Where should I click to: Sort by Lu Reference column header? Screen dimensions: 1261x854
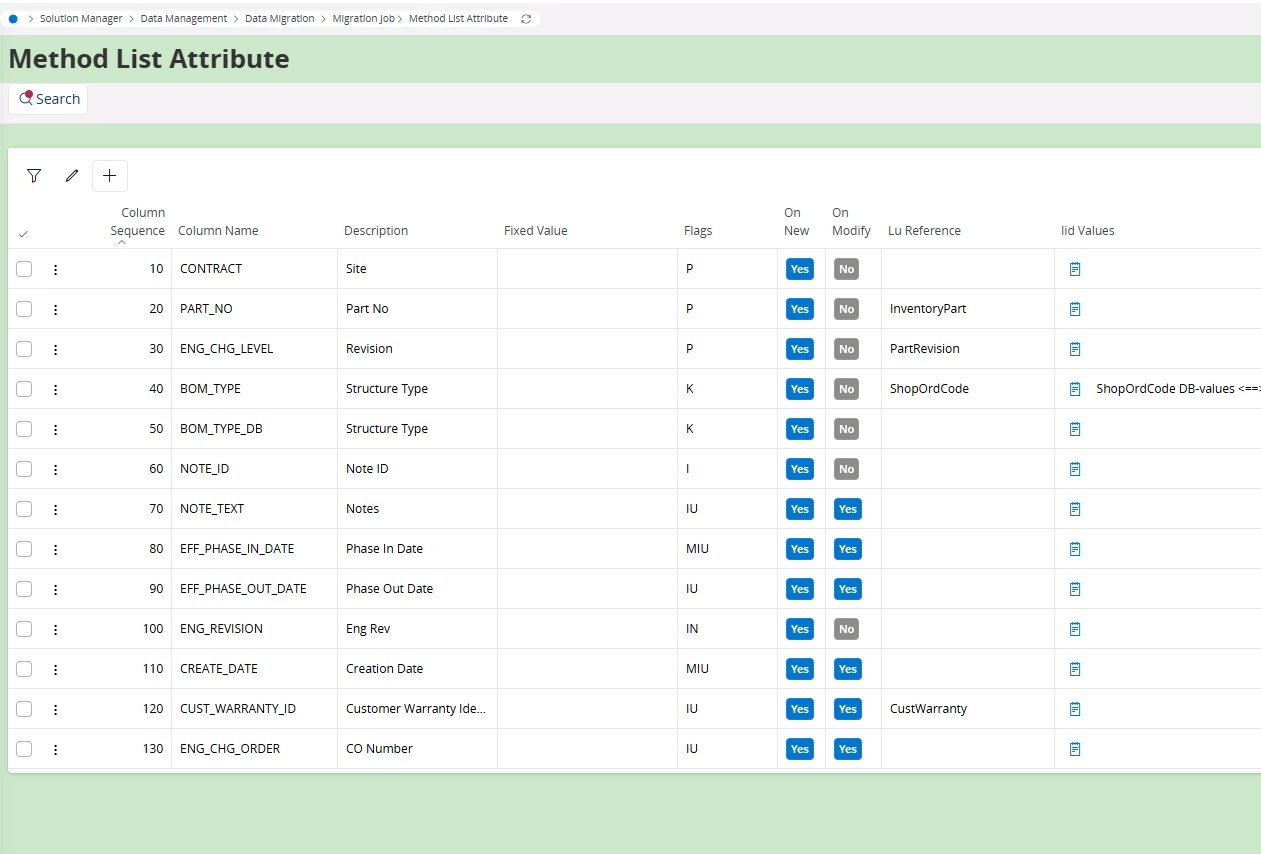(924, 231)
